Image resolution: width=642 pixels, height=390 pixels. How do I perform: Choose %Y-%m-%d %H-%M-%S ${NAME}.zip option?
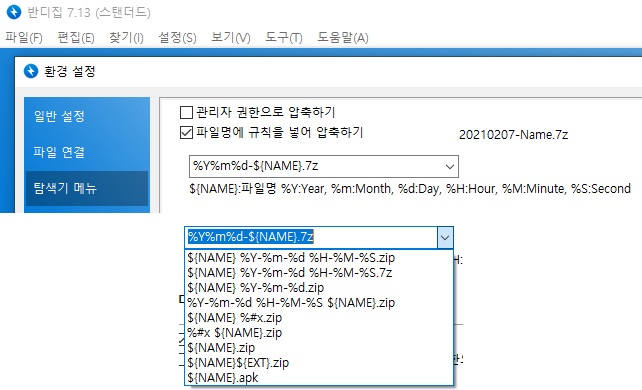point(319,303)
